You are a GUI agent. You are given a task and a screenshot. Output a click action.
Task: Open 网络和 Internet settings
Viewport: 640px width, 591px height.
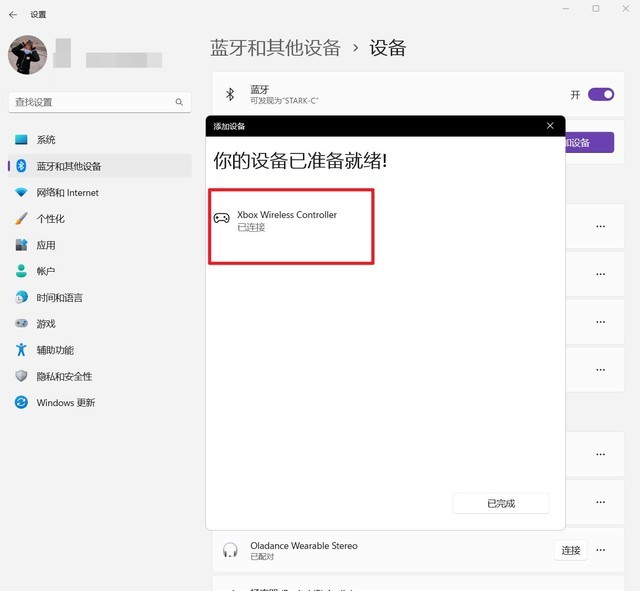[x=100, y=192]
